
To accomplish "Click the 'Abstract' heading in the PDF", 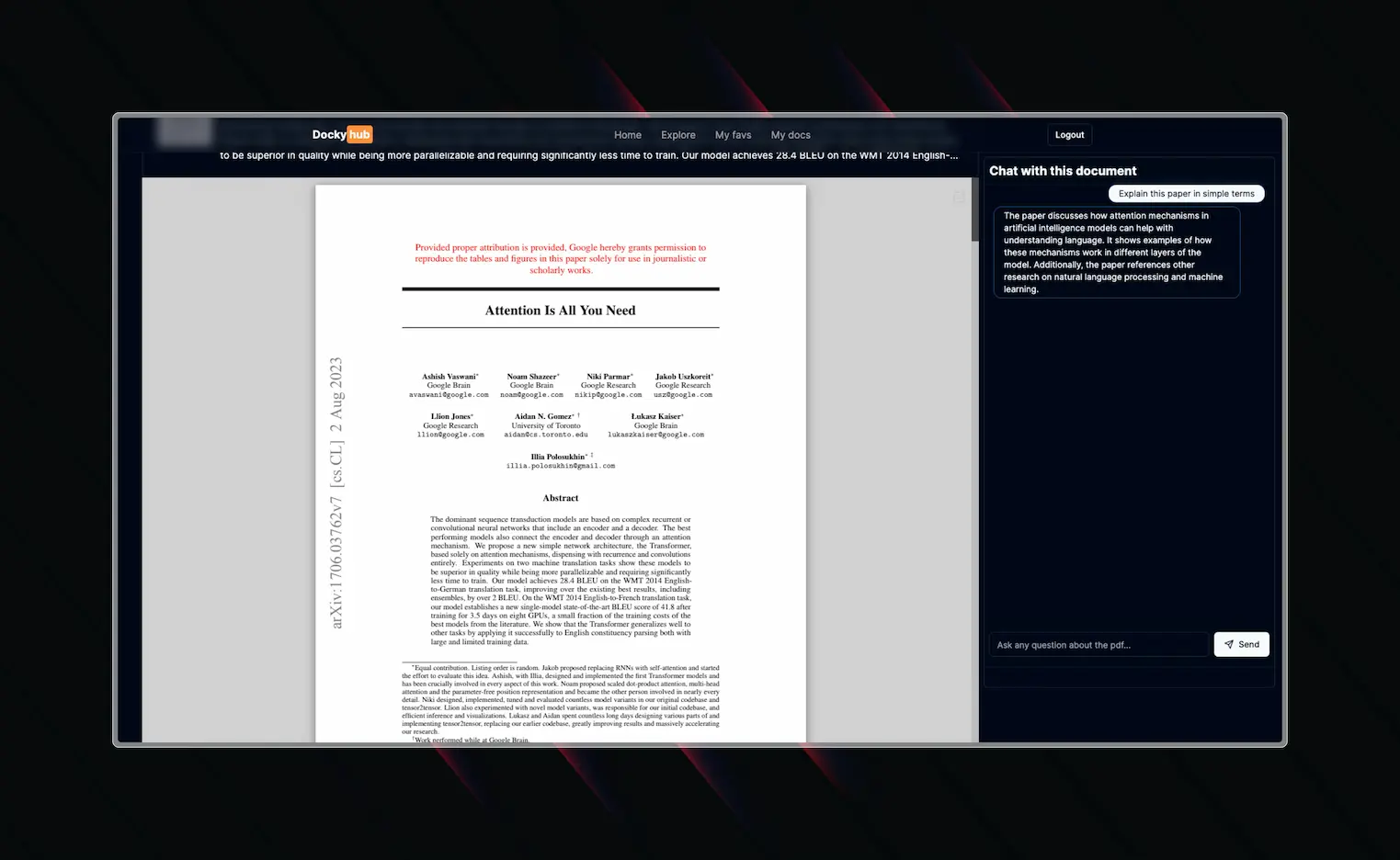I will [x=561, y=498].
